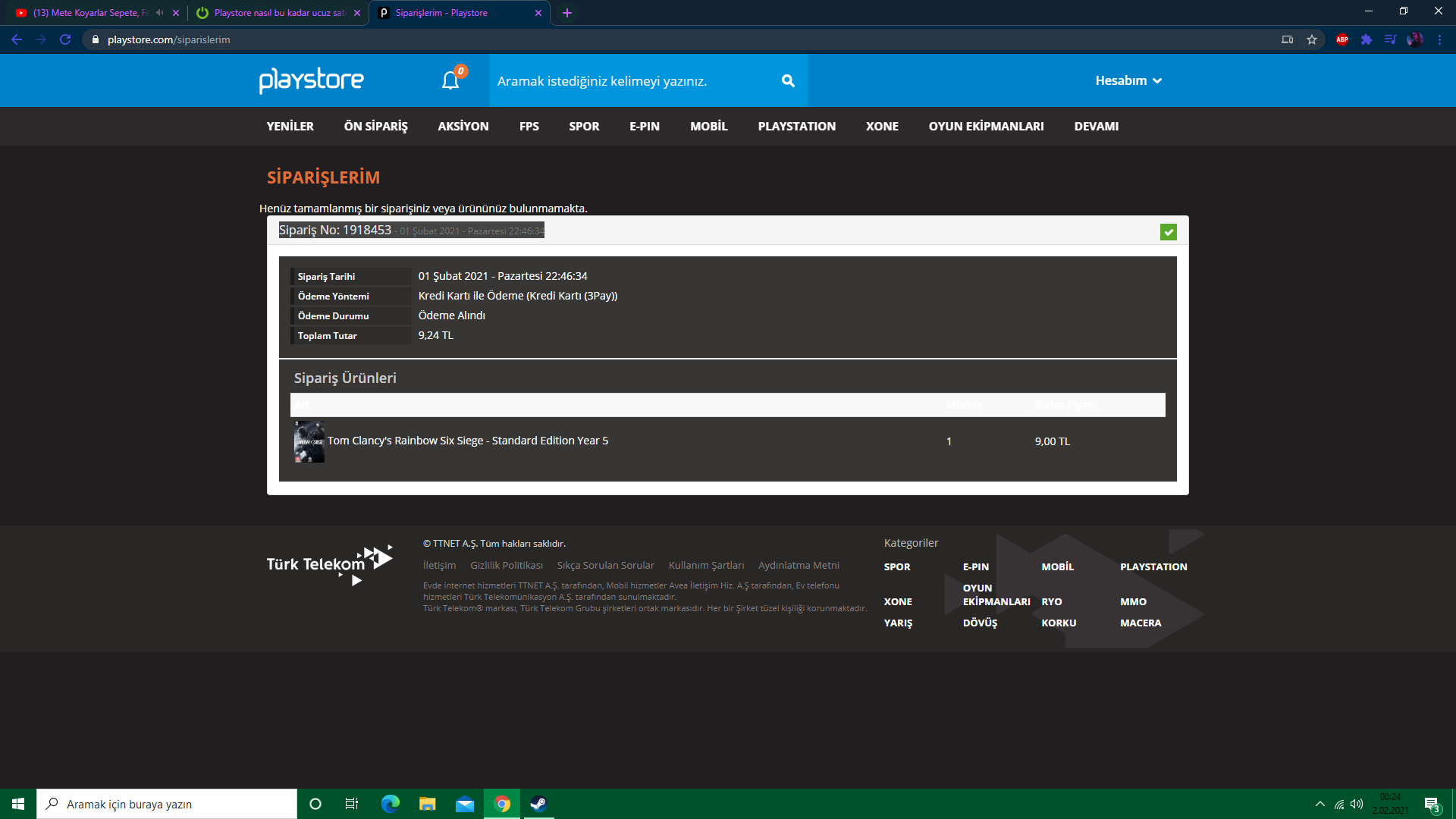Expand the Hesabım account dropdown

1128,80
